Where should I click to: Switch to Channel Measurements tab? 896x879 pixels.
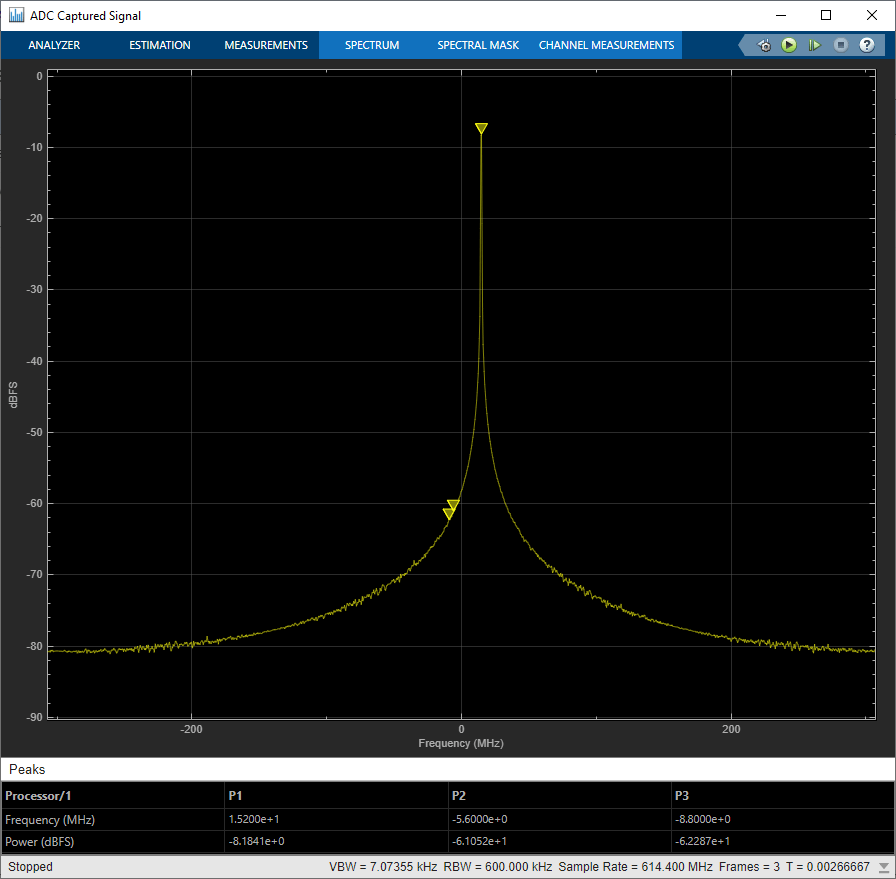(606, 45)
